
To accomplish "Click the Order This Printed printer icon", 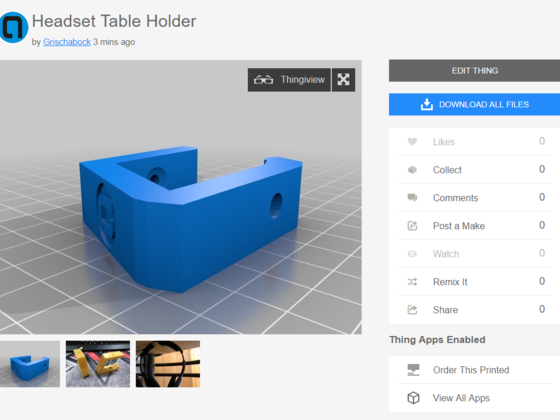I will point(413,370).
